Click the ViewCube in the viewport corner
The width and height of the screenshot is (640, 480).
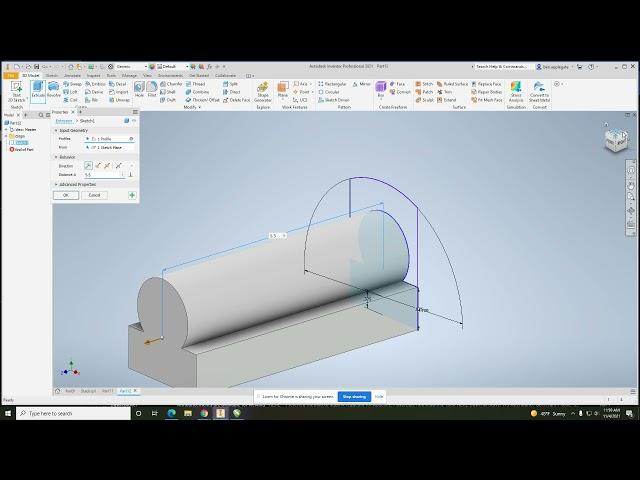(x=616, y=139)
